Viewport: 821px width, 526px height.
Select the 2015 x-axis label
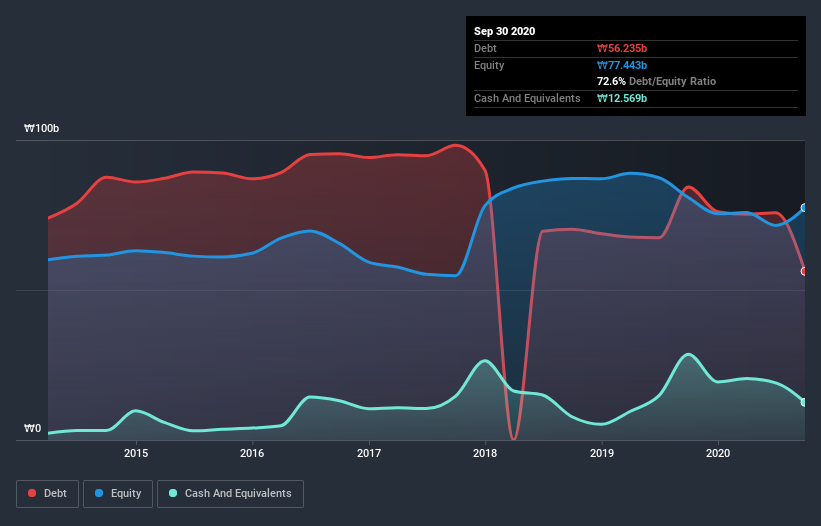(136, 453)
